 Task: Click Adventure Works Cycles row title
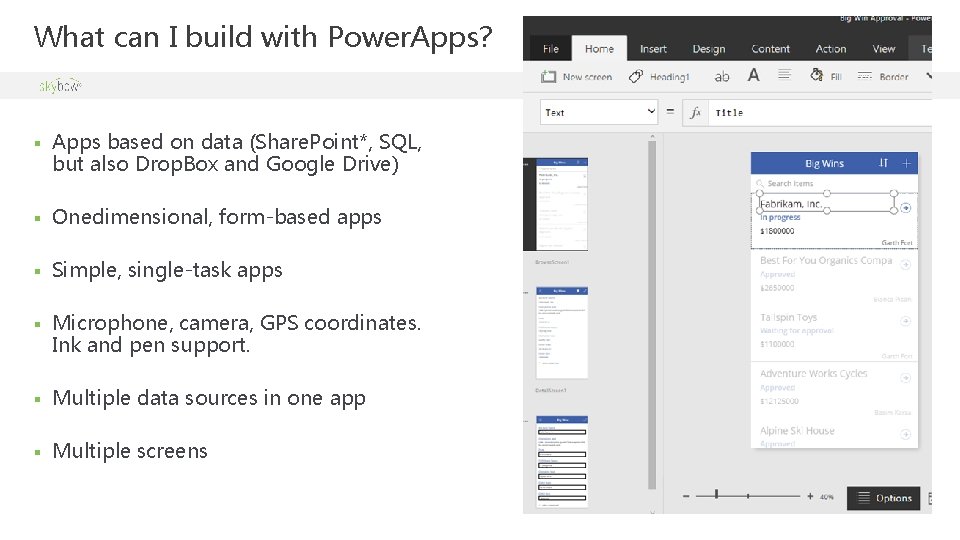coord(814,373)
